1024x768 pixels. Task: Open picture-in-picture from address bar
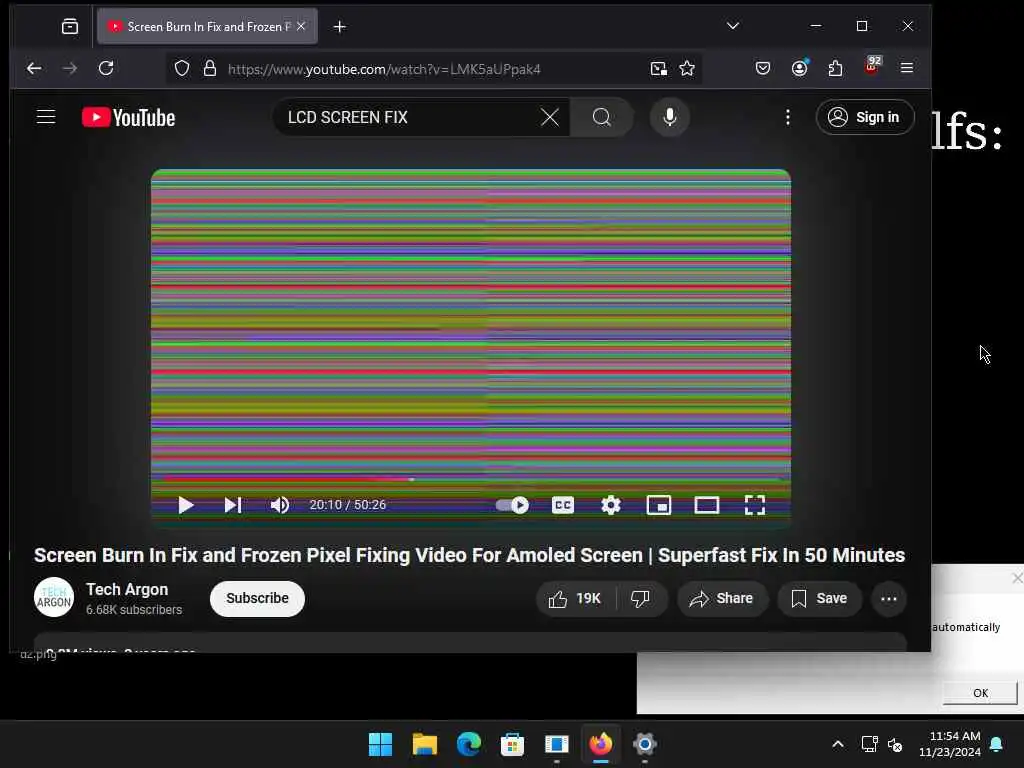pos(658,69)
